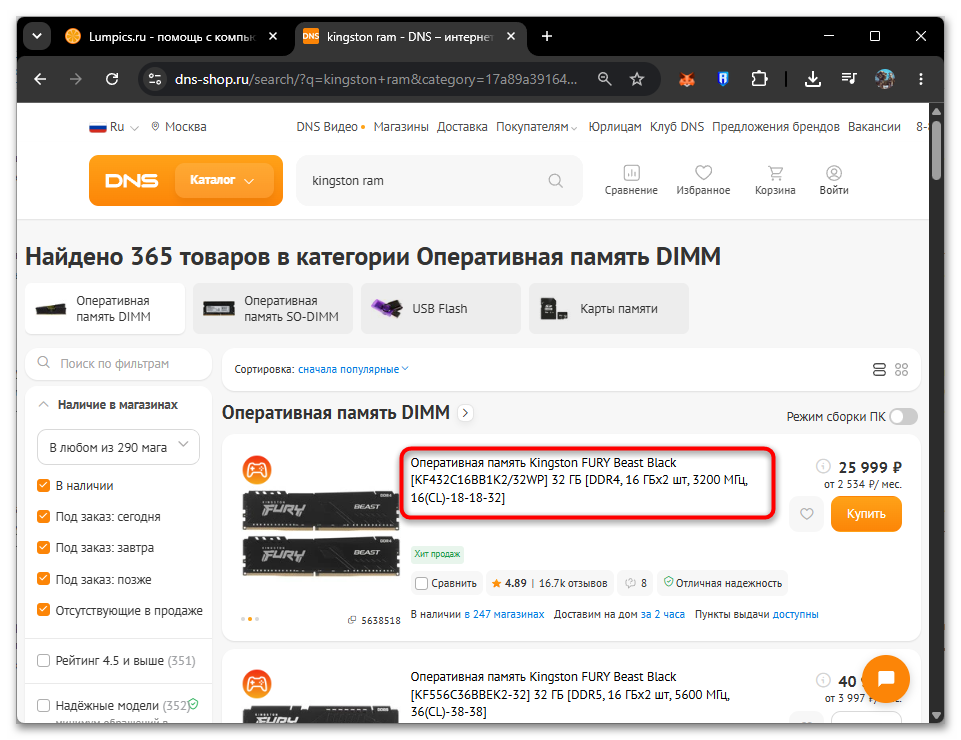
Task: Go back to the previous page
Action: pyautogui.click(x=40, y=79)
